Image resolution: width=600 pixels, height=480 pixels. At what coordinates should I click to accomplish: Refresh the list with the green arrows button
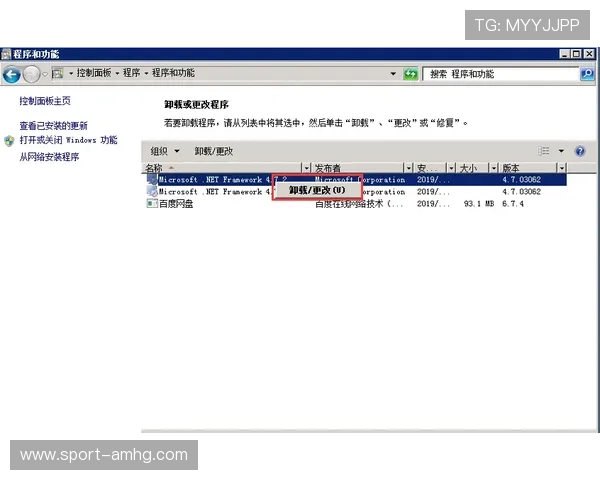click(x=411, y=73)
